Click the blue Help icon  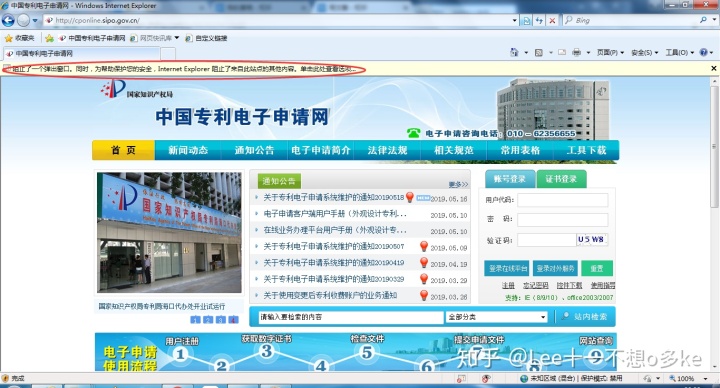(703, 52)
